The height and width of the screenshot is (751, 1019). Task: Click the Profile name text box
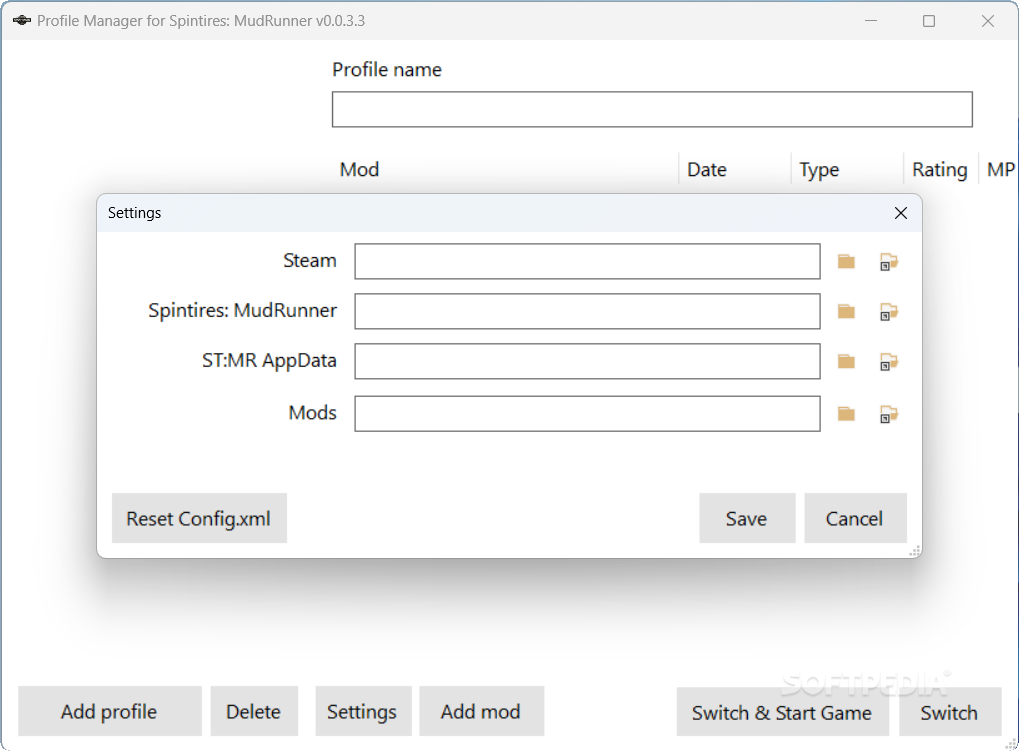coord(652,109)
